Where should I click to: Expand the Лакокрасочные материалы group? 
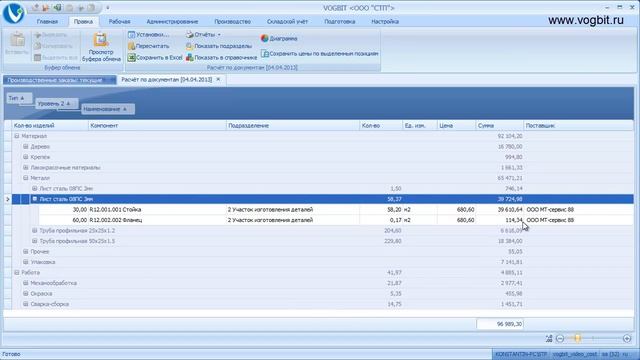tap(26, 168)
